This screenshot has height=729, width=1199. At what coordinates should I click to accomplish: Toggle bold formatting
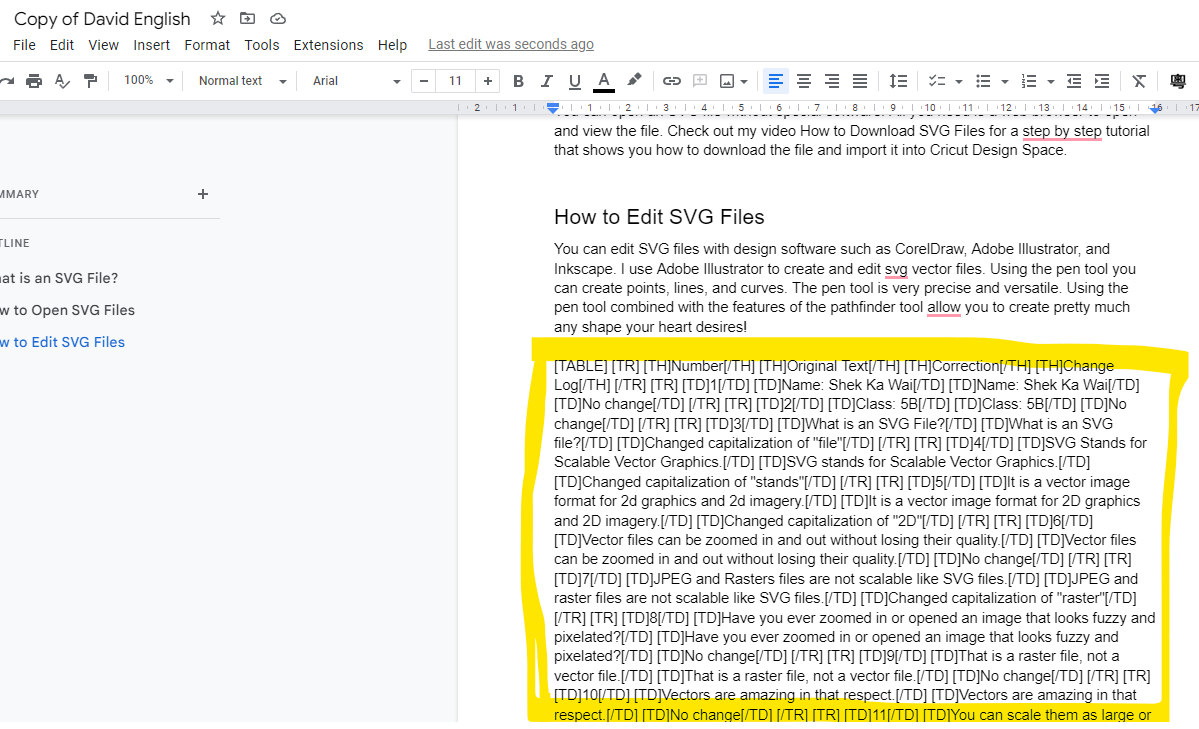click(x=518, y=81)
